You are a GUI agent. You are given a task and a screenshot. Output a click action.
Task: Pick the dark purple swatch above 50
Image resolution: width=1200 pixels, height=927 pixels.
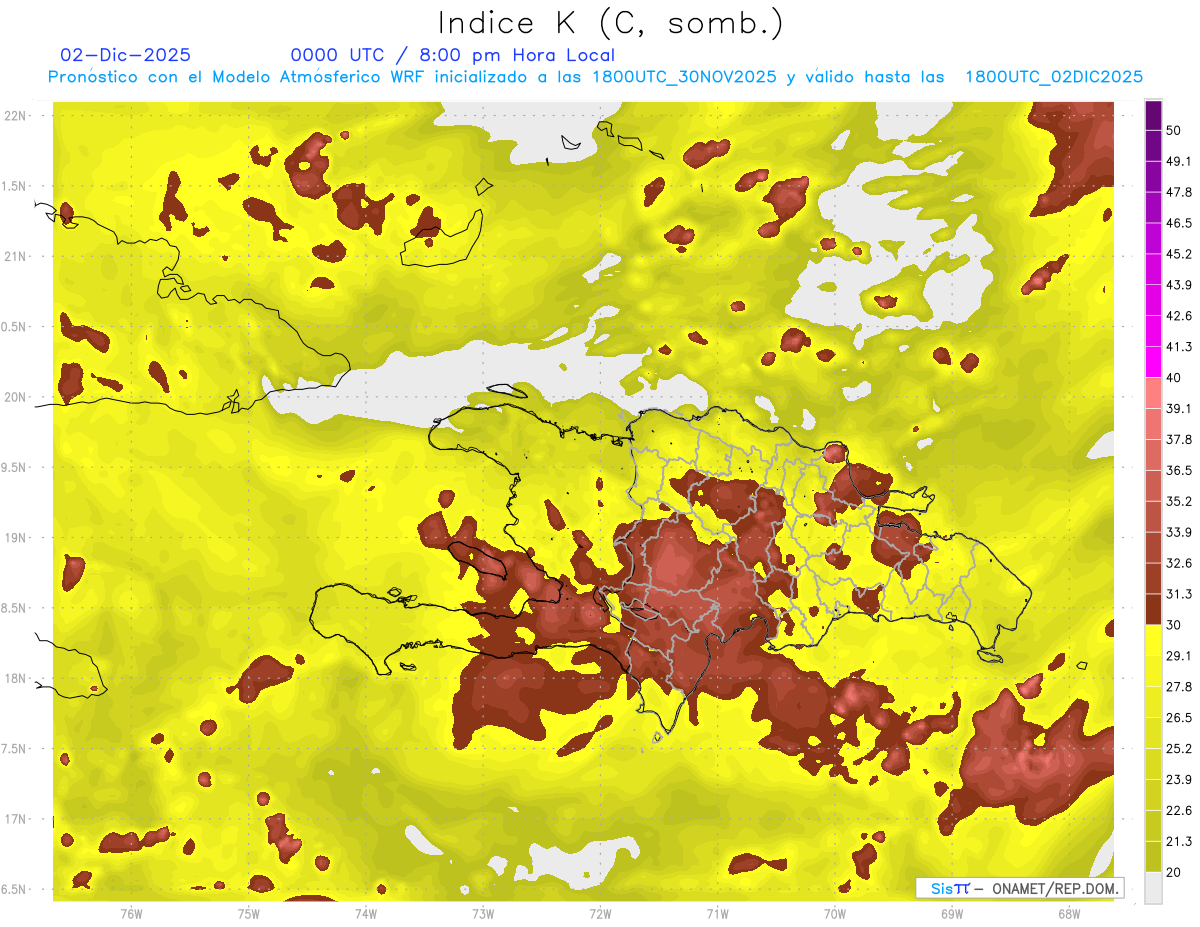click(x=1153, y=115)
